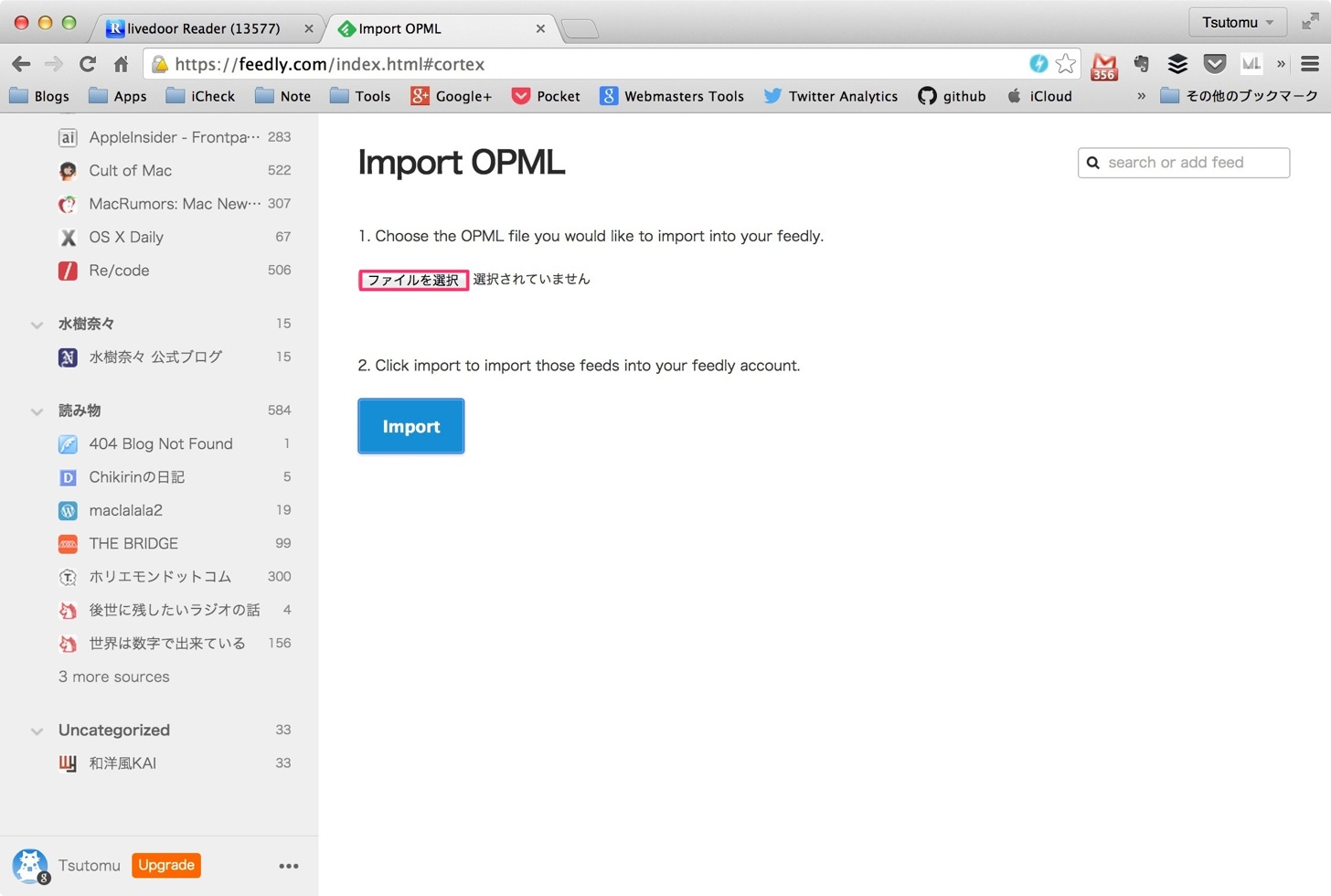This screenshot has height=896, width=1331.
Task: Open the Twitter Analytics bookmark
Action: [831, 96]
